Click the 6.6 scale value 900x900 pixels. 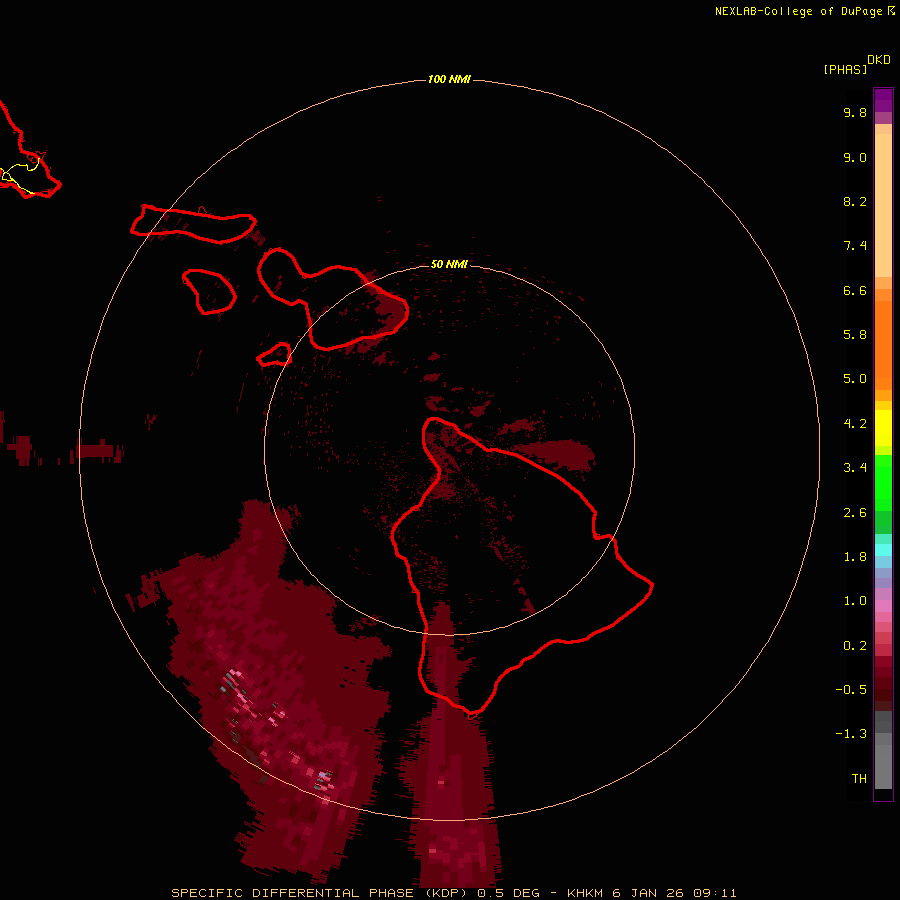pos(855,290)
